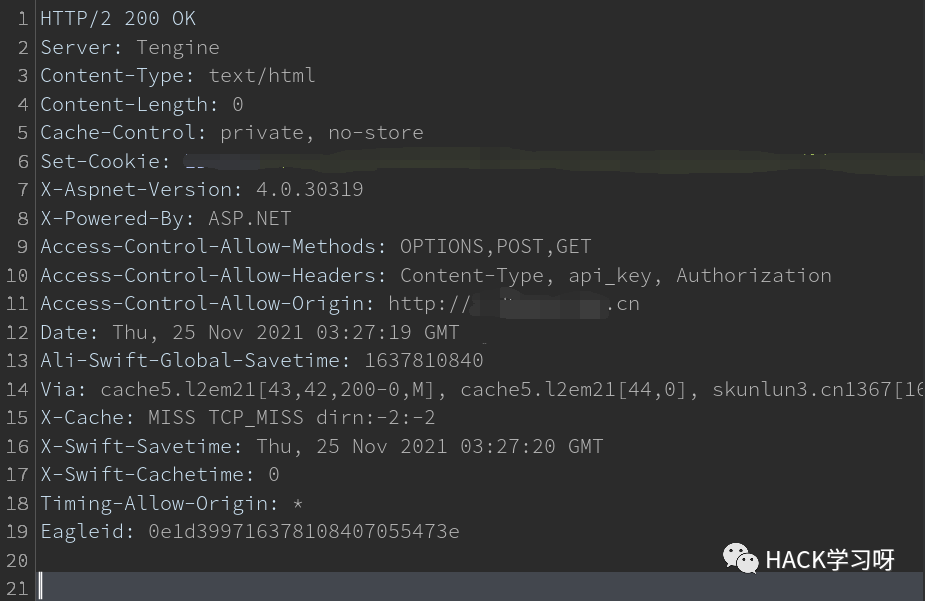The height and width of the screenshot is (601, 925).
Task: Click the X-Cache MISS TCP_MISS value
Action: (225, 418)
